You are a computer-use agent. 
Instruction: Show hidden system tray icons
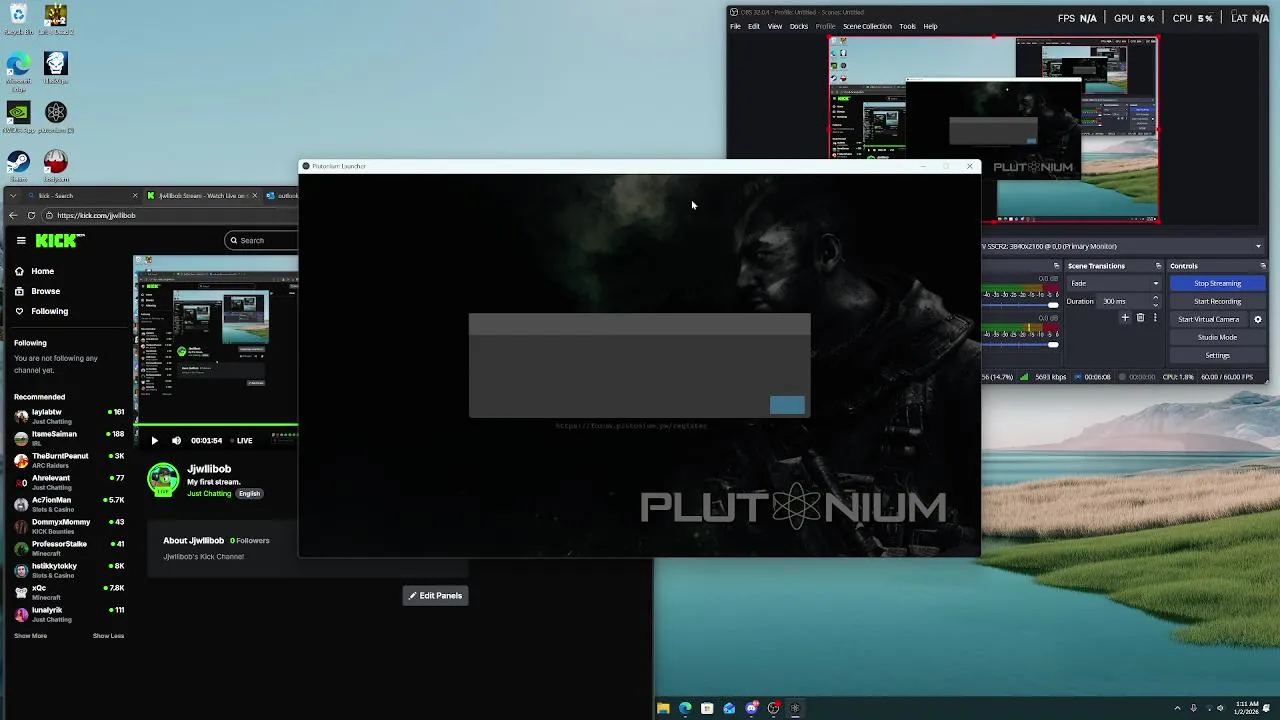pos(1177,708)
